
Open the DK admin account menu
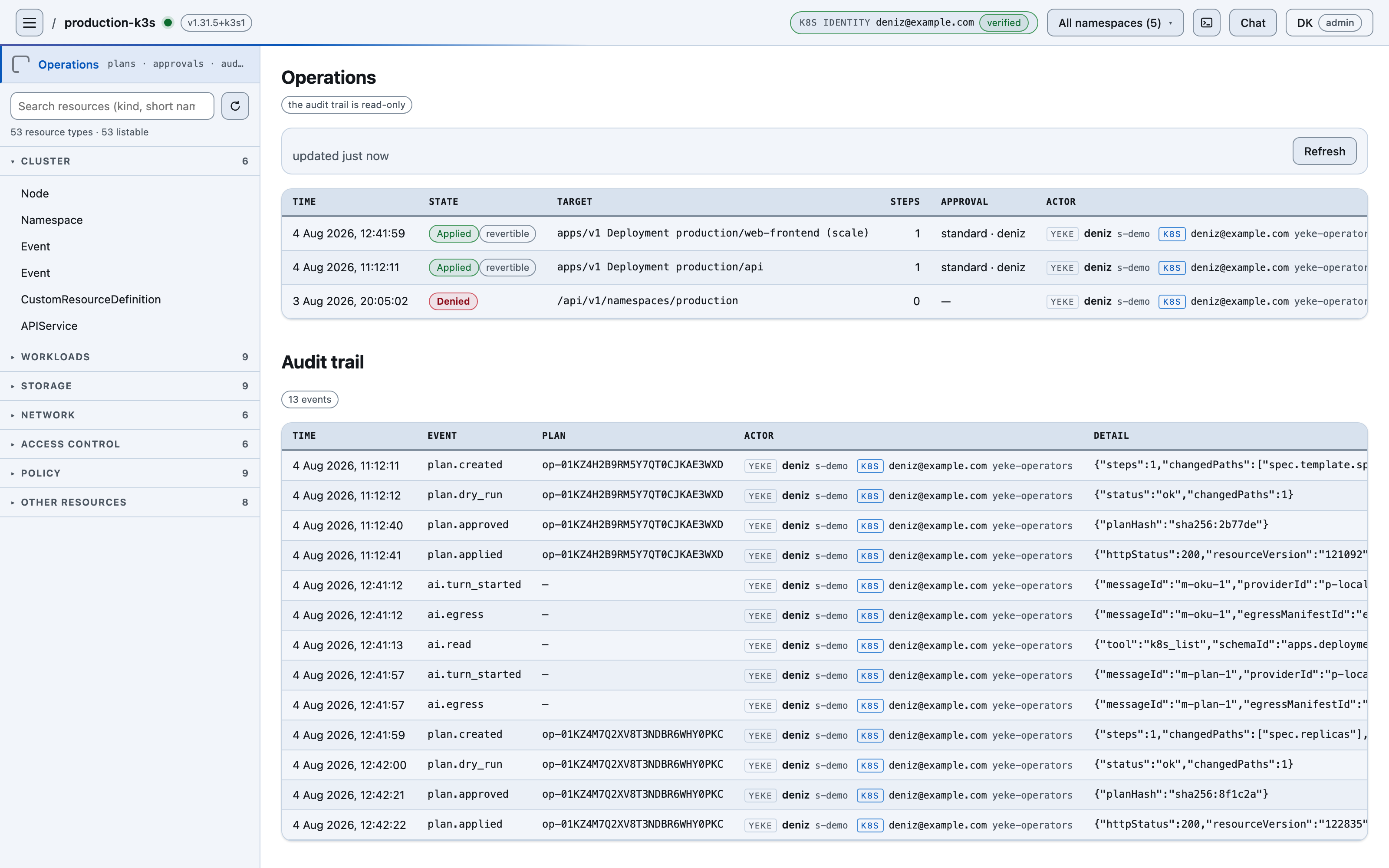pyautogui.click(x=1329, y=23)
